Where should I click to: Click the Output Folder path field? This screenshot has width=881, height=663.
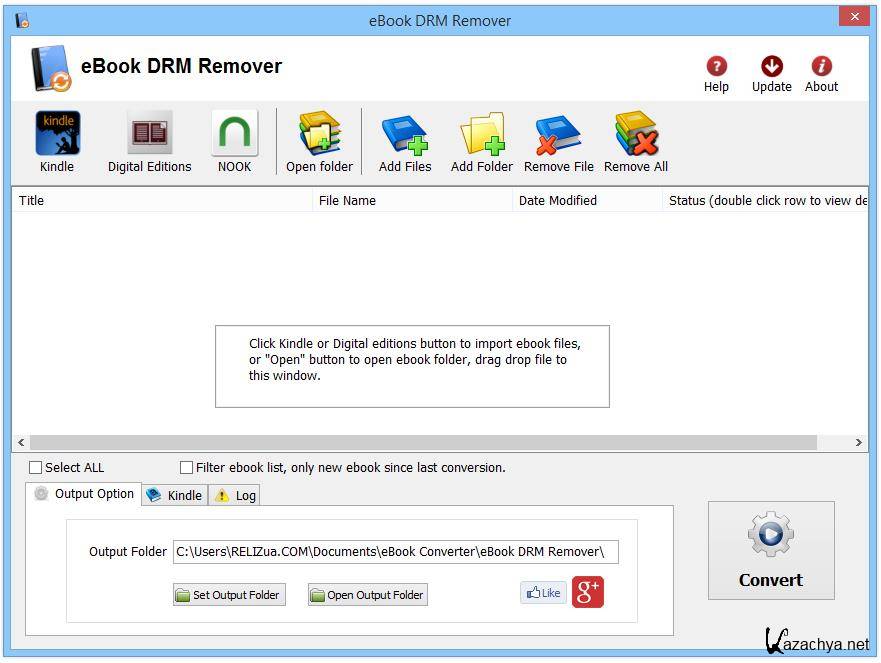395,551
